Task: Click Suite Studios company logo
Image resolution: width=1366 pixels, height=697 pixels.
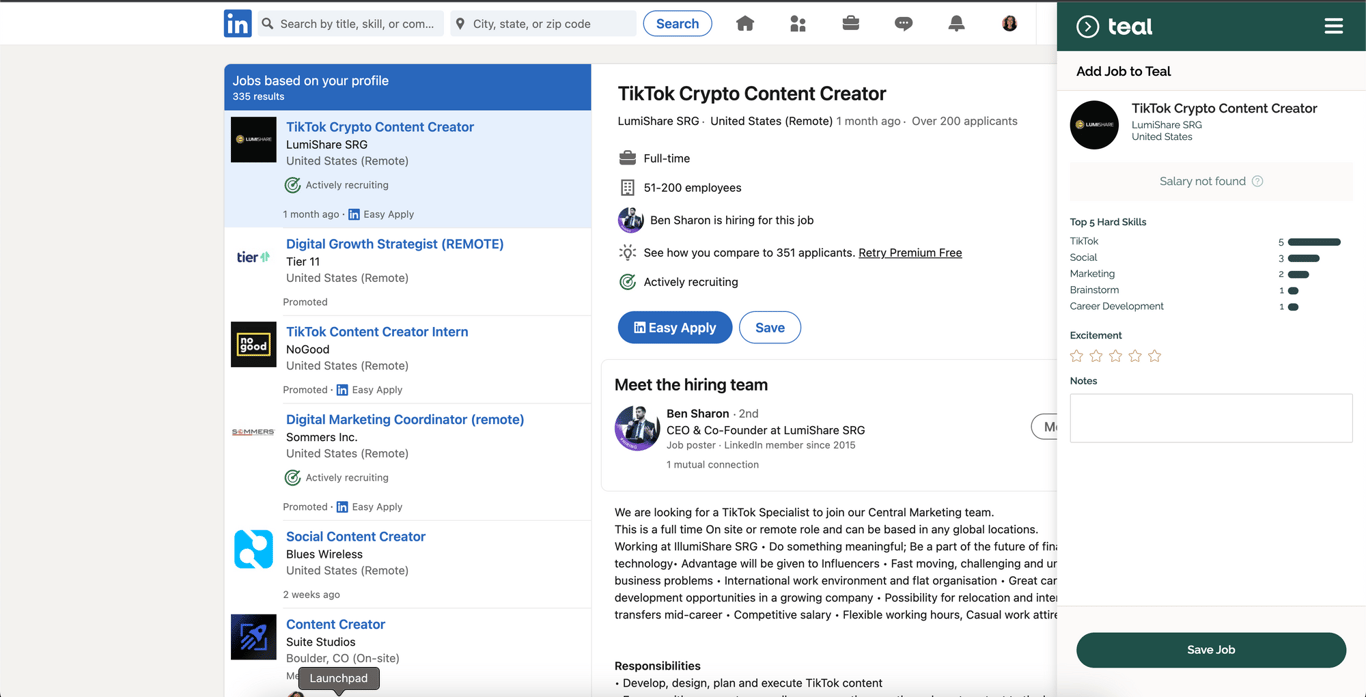Action: pos(254,637)
